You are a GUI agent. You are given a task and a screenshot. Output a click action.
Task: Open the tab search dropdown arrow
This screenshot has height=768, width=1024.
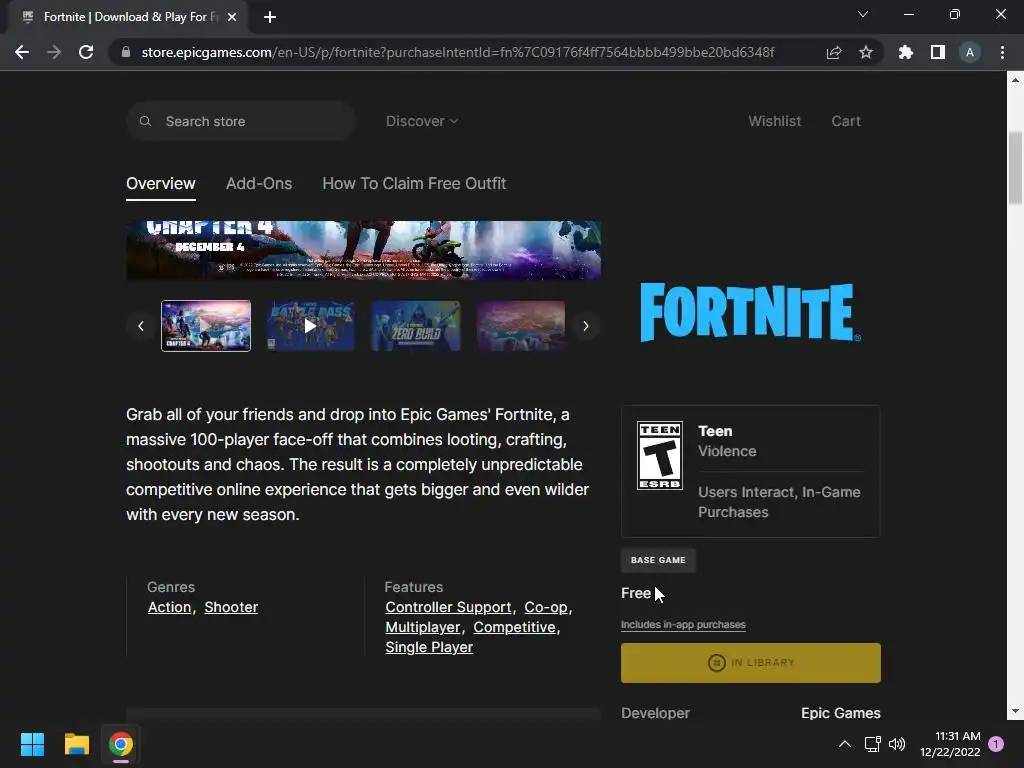863,14
